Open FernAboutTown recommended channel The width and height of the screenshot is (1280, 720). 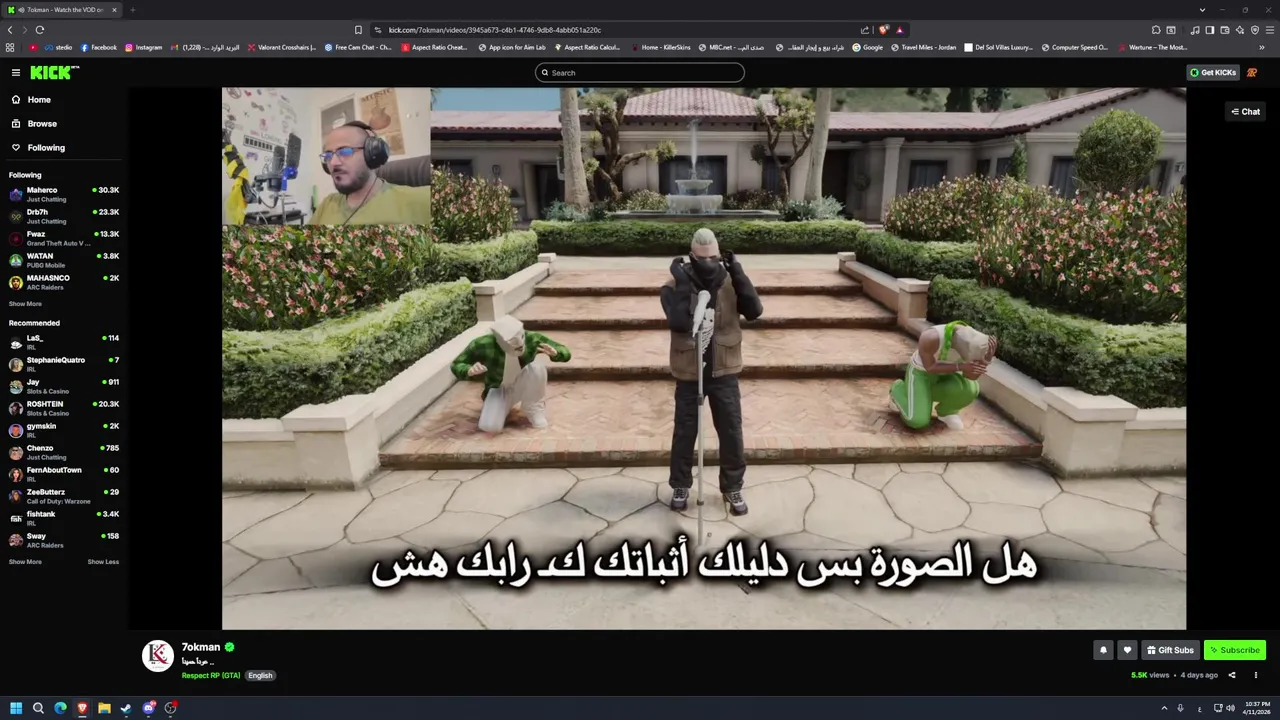[x=64, y=474]
